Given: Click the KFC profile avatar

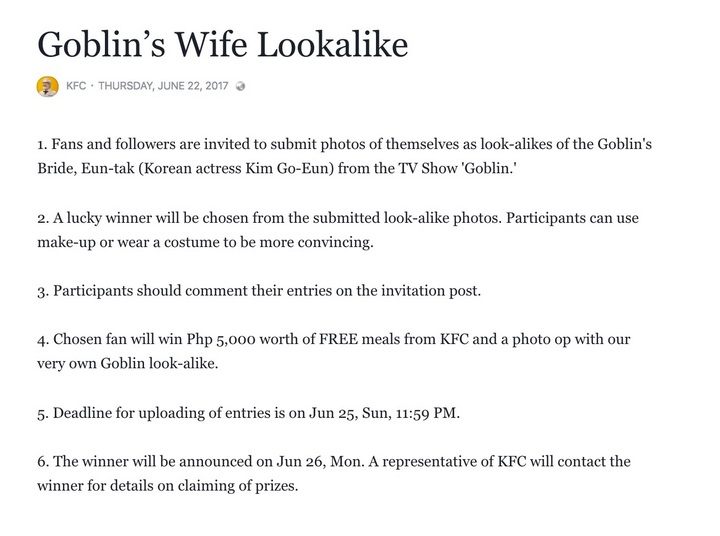Looking at the screenshot, I should click(47, 86).
